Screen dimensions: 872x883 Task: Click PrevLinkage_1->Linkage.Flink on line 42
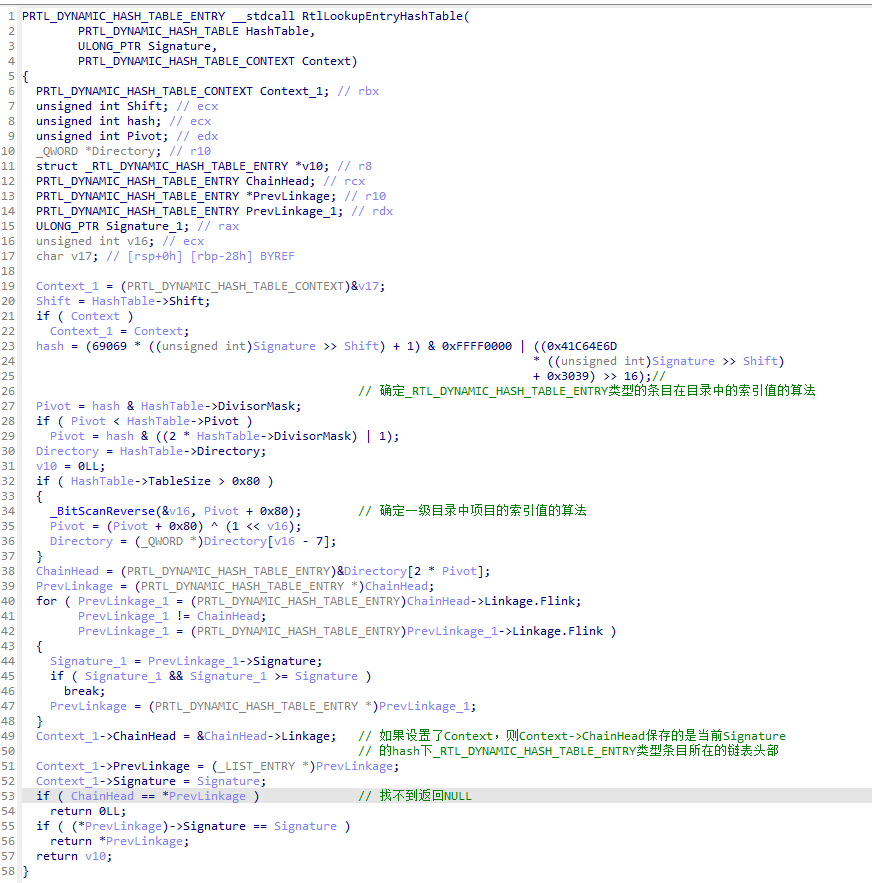click(505, 631)
